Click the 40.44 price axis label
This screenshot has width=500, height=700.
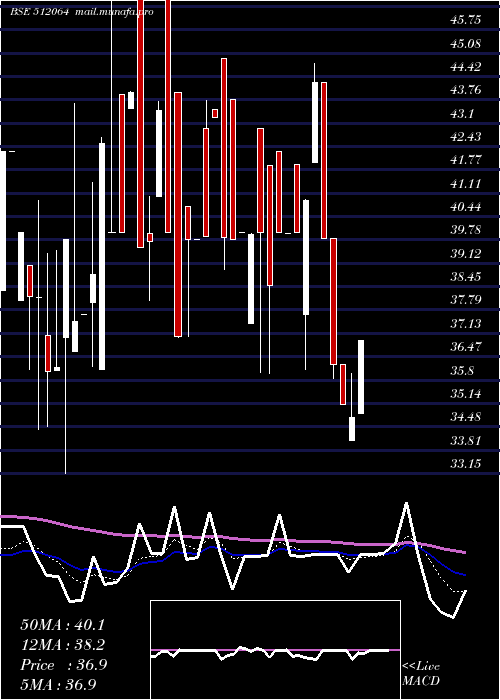(x=466, y=207)
